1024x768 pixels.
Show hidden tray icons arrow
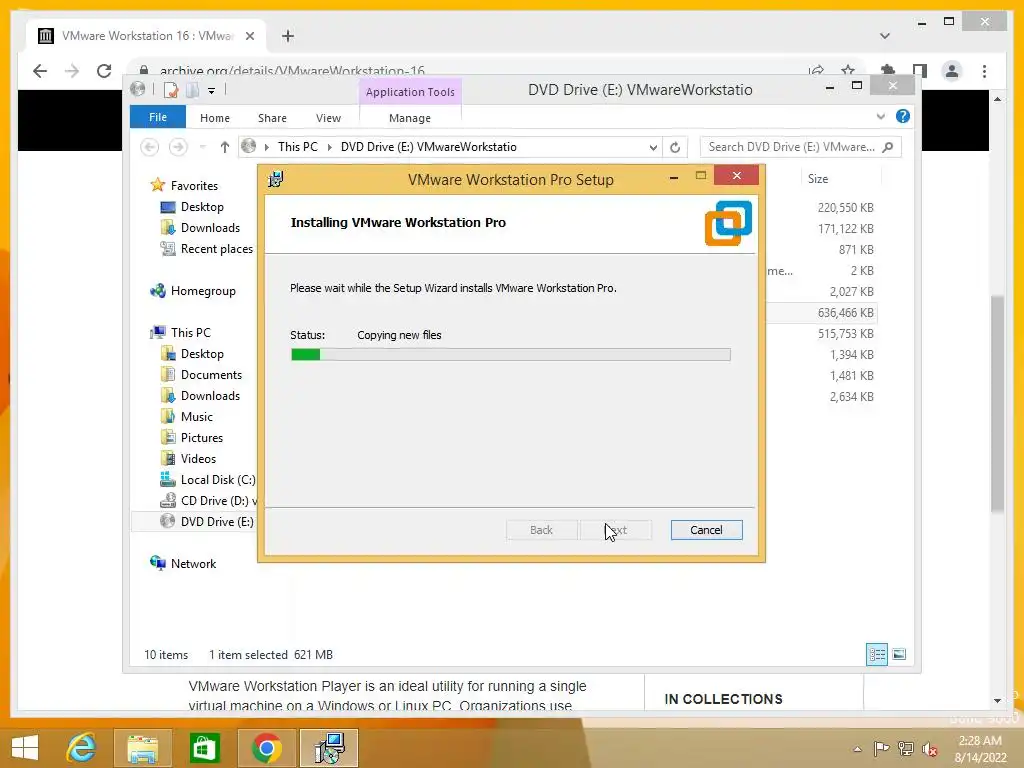point(857,749)
